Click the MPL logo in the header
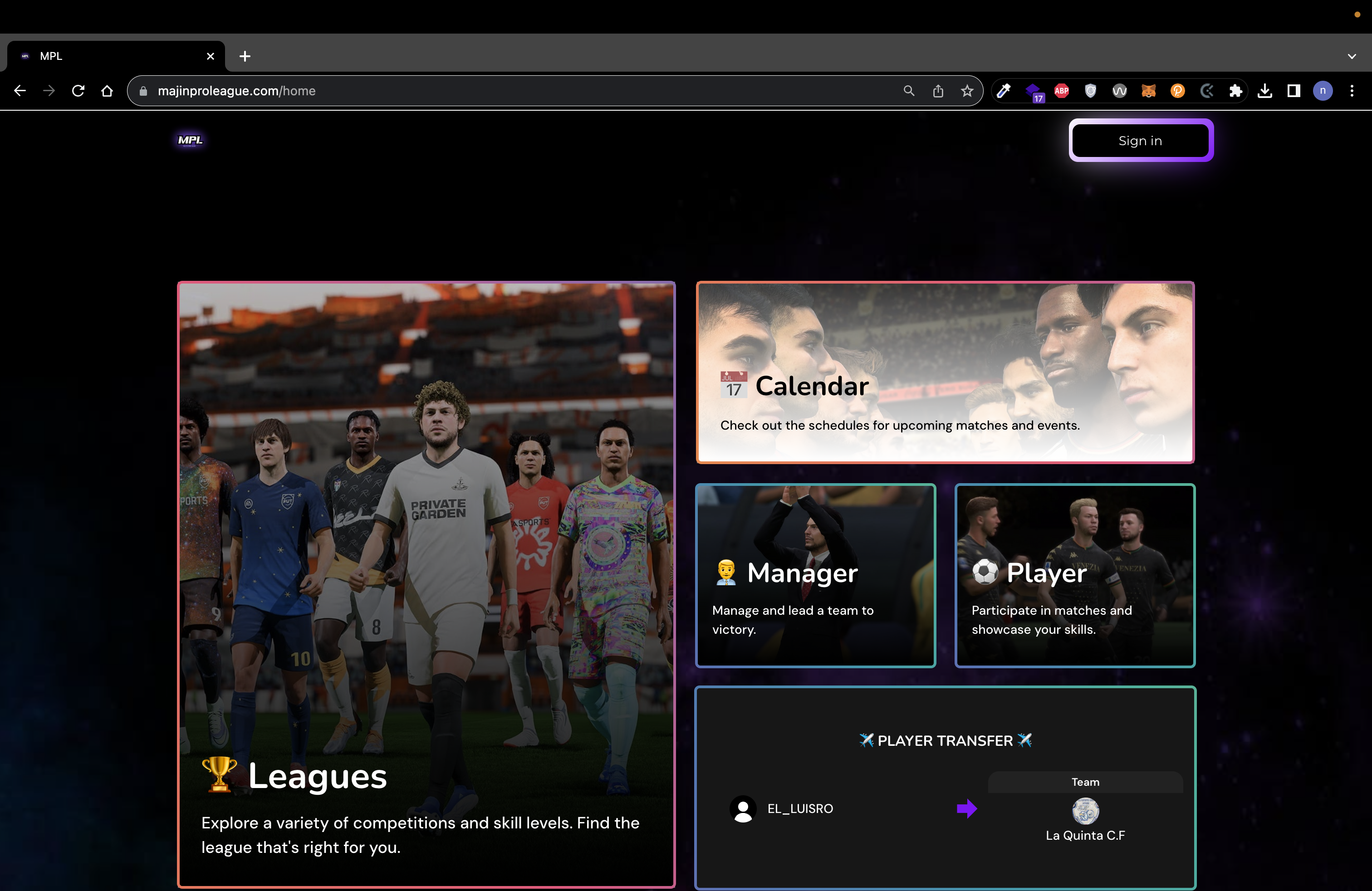 (190, 140)
